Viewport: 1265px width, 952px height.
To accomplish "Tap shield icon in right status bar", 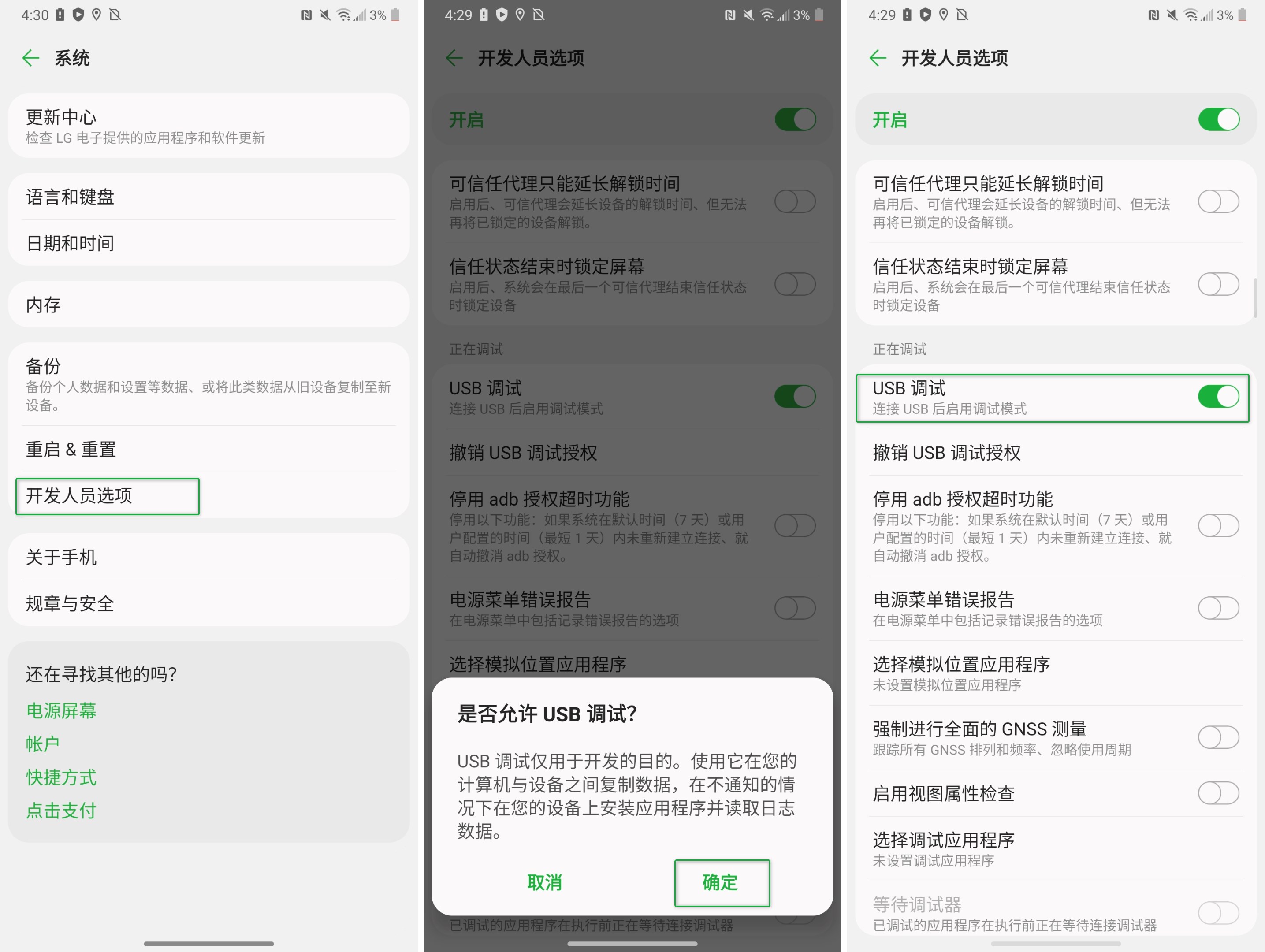I will 925,15.
